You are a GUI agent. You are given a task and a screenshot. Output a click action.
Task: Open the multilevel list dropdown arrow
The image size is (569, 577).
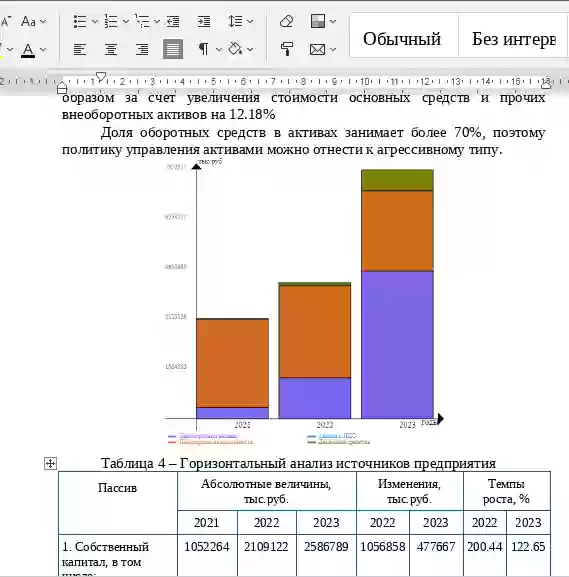pos(156,22)
